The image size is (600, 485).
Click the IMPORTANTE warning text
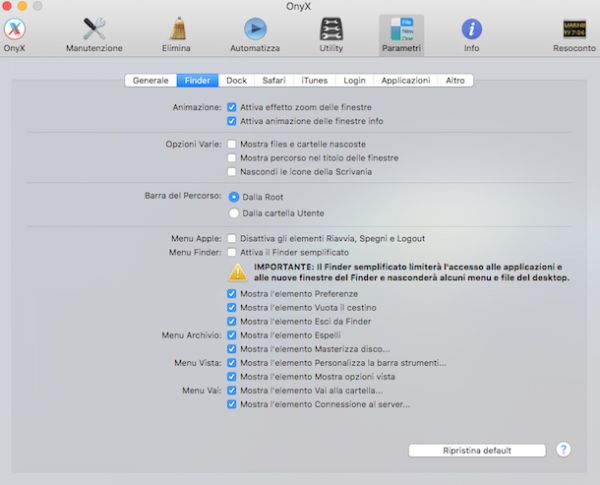tap(412, 272)
